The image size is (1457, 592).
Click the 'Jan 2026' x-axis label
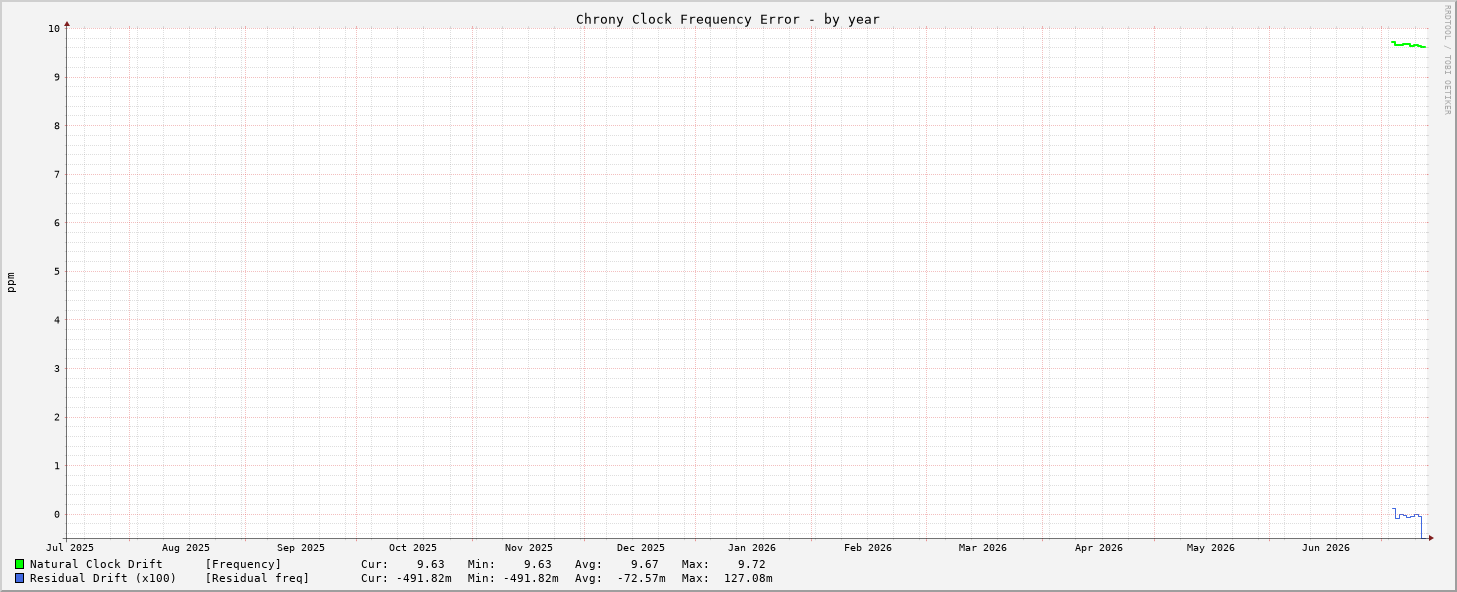tap(752, 548)
